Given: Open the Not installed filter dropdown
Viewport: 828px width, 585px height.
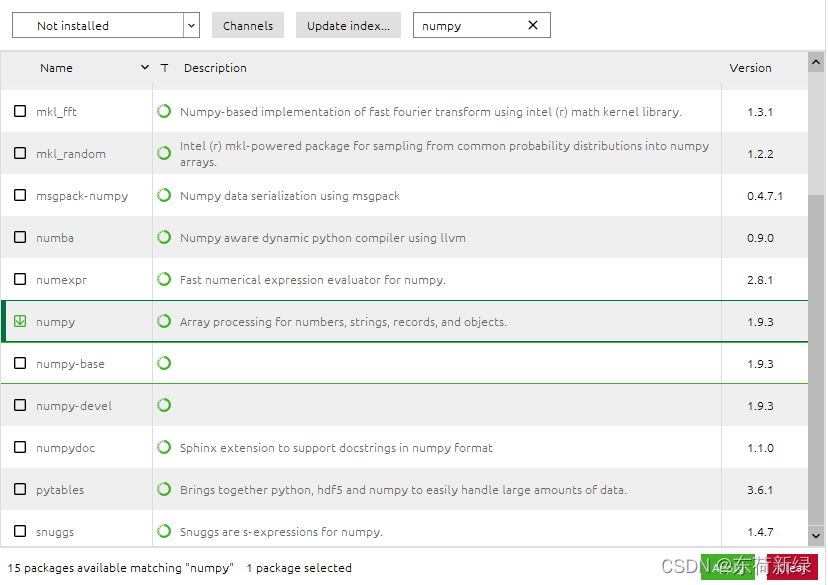Looking at the screenshot, I should (x=106, y=25).
